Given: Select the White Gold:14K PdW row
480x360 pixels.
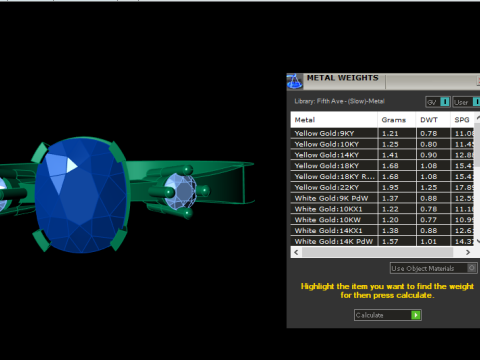Looking at the screenshot, I should click(x=382, y=241).
